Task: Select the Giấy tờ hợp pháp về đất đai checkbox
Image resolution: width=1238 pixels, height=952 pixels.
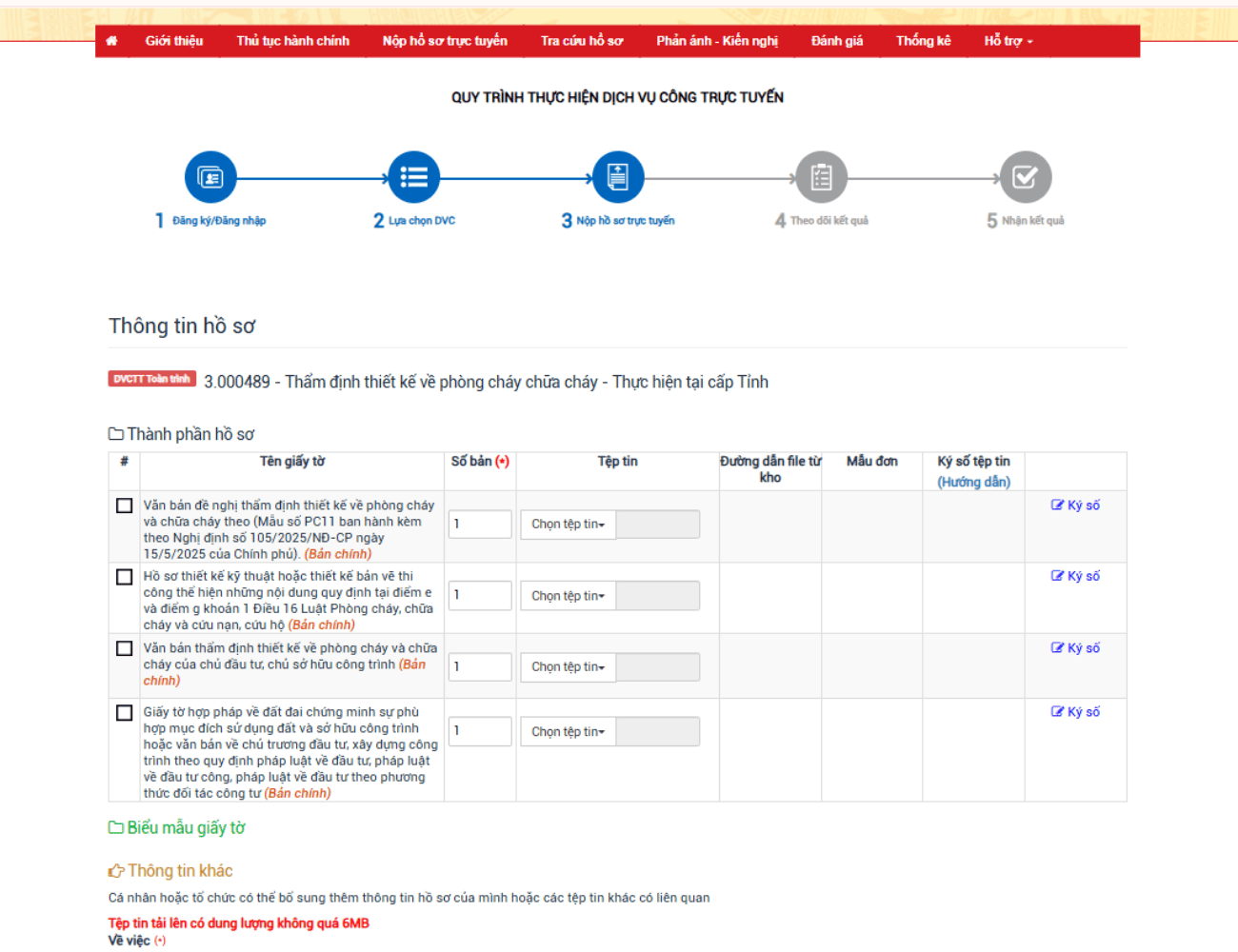Action: point(125,713)
